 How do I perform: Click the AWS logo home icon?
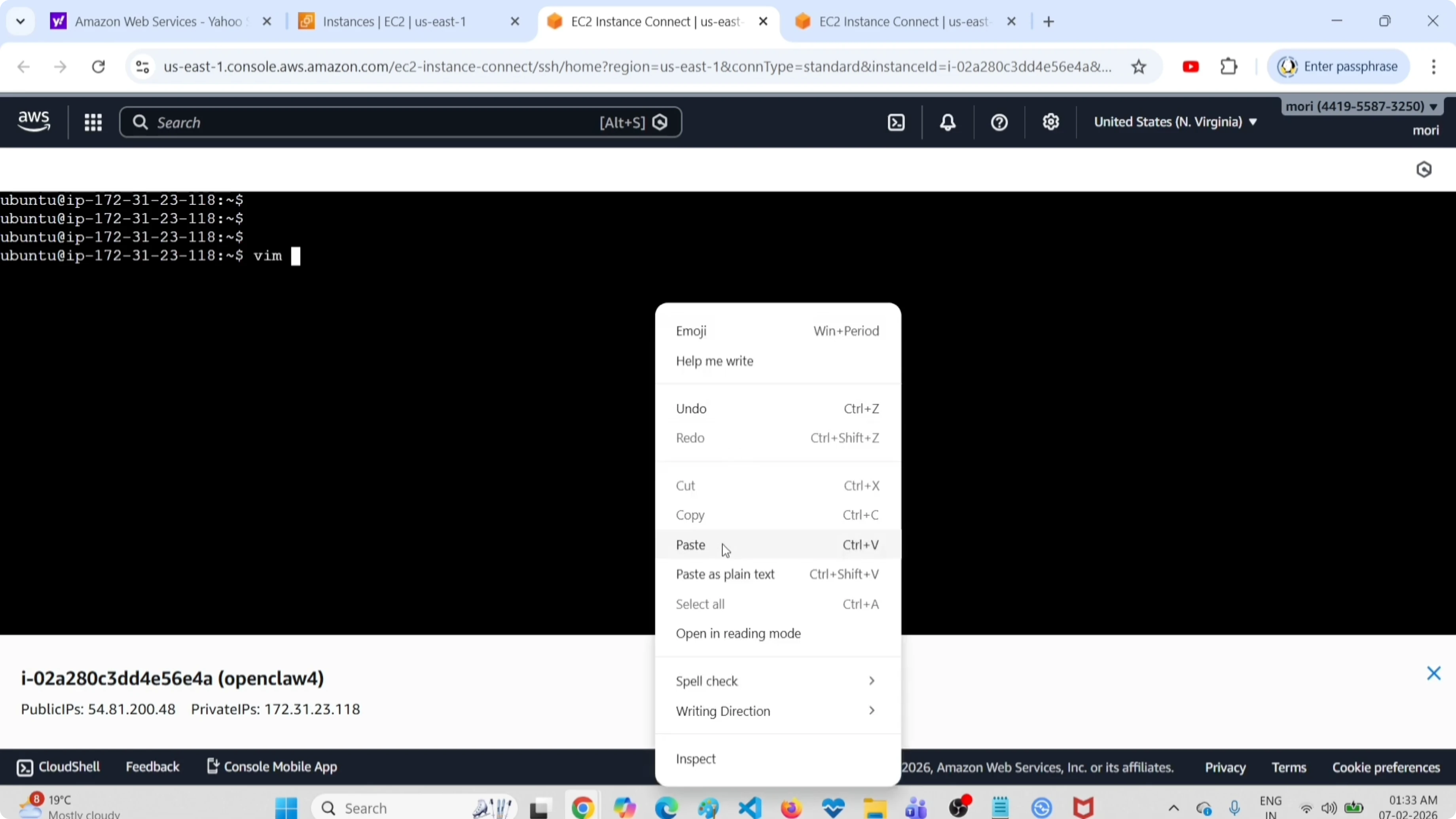[34, 121]
